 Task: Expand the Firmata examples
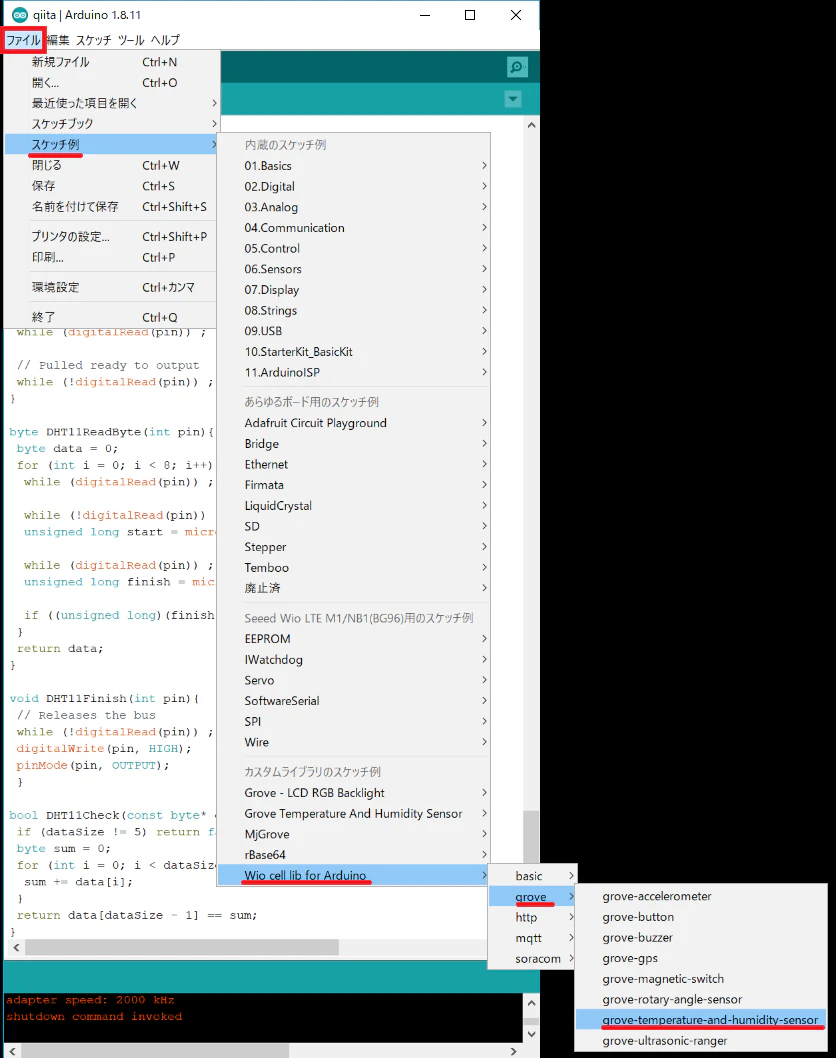click(354, 485)
